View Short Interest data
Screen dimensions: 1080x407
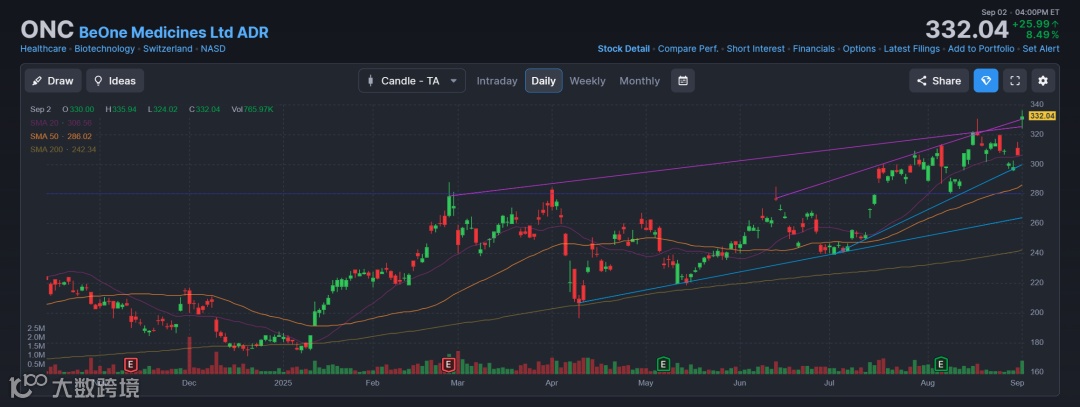[756, 49]
